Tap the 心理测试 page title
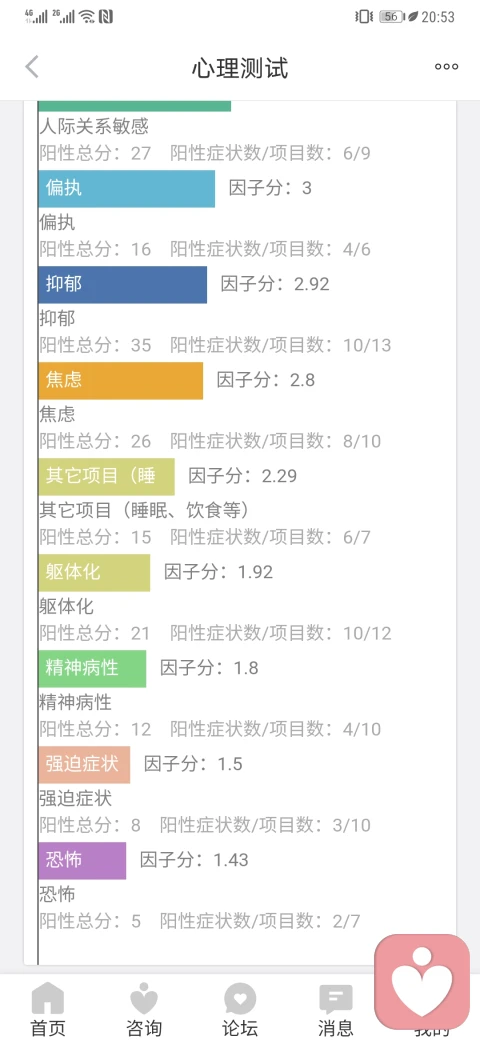480x1040 pixels. [240, 68]
